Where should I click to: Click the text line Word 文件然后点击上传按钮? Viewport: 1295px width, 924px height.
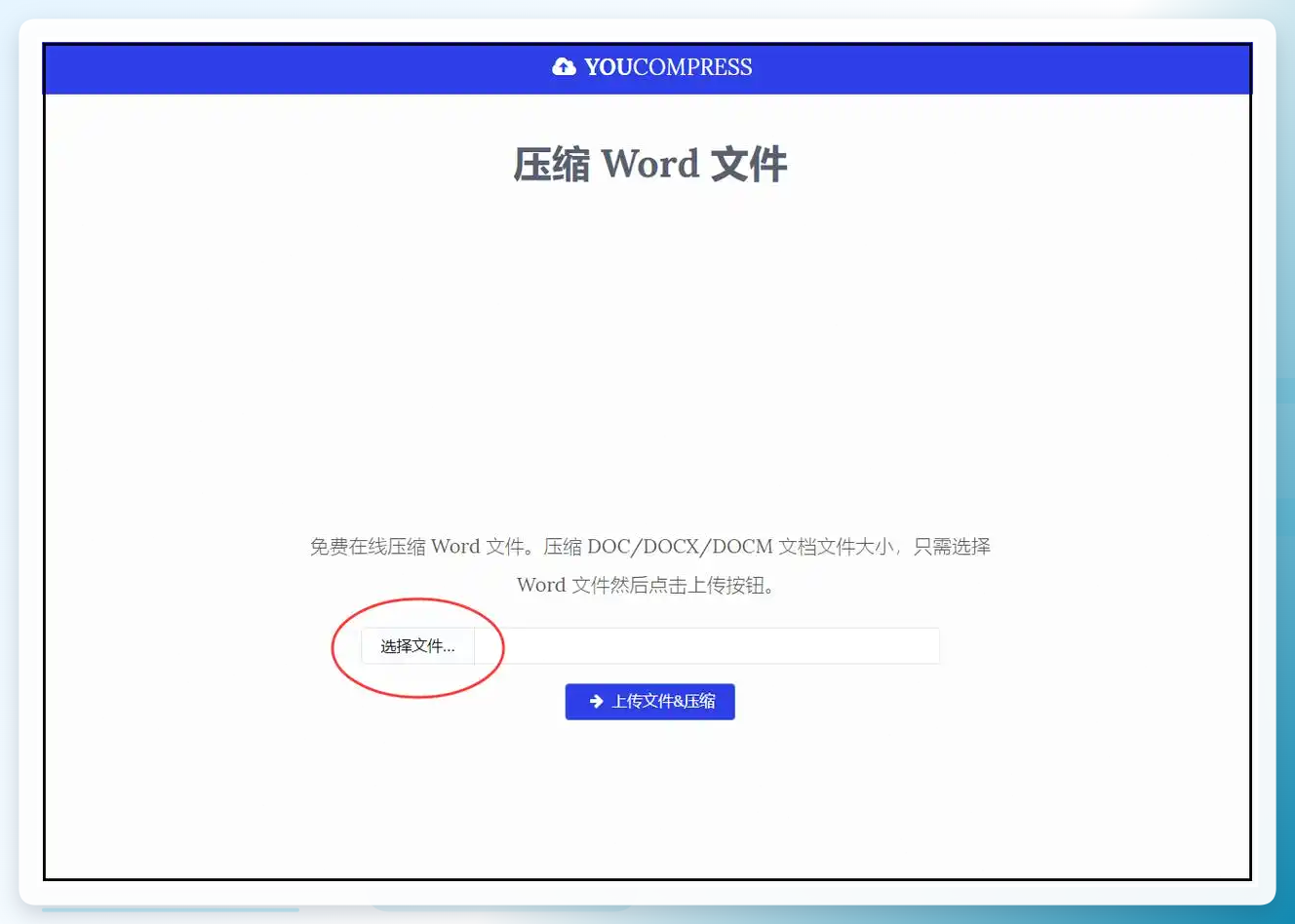click(x=646, y=586)
